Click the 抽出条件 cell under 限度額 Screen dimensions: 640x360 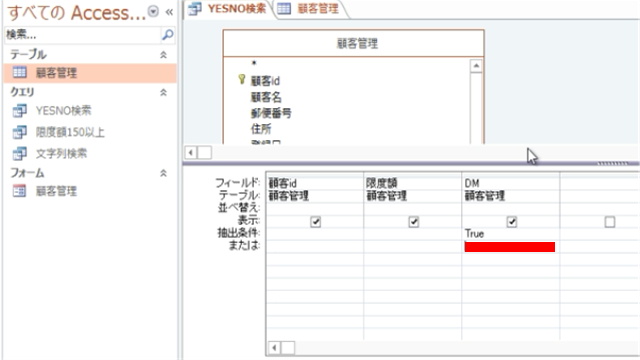click(413, 234)
